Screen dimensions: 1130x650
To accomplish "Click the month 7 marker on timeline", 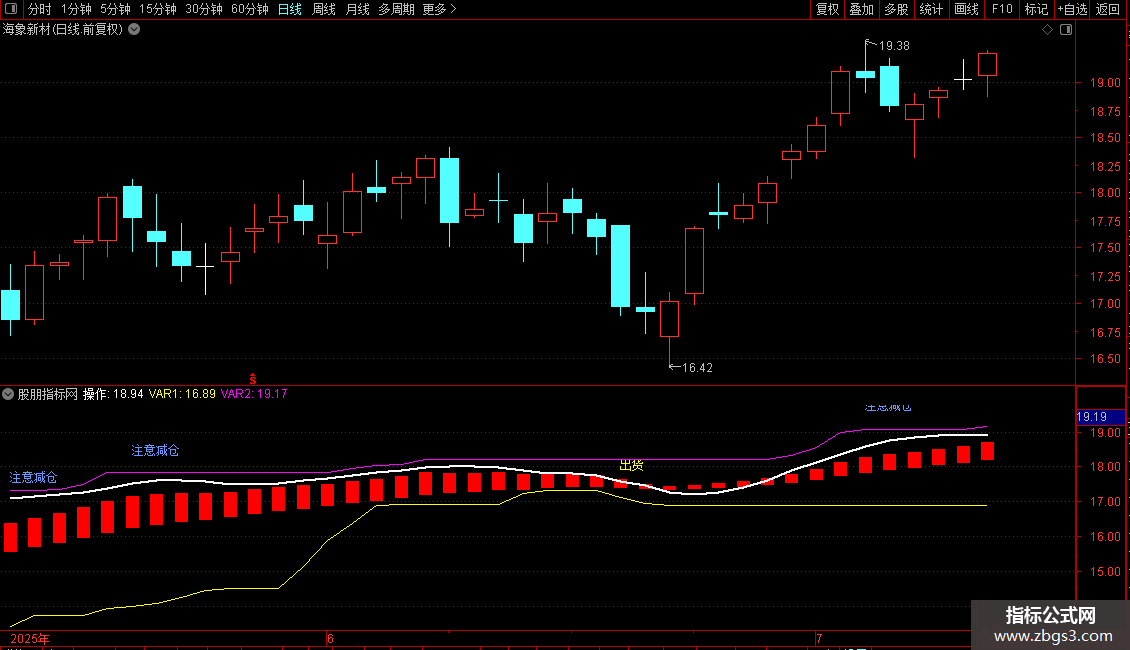I will click(819, 638).
